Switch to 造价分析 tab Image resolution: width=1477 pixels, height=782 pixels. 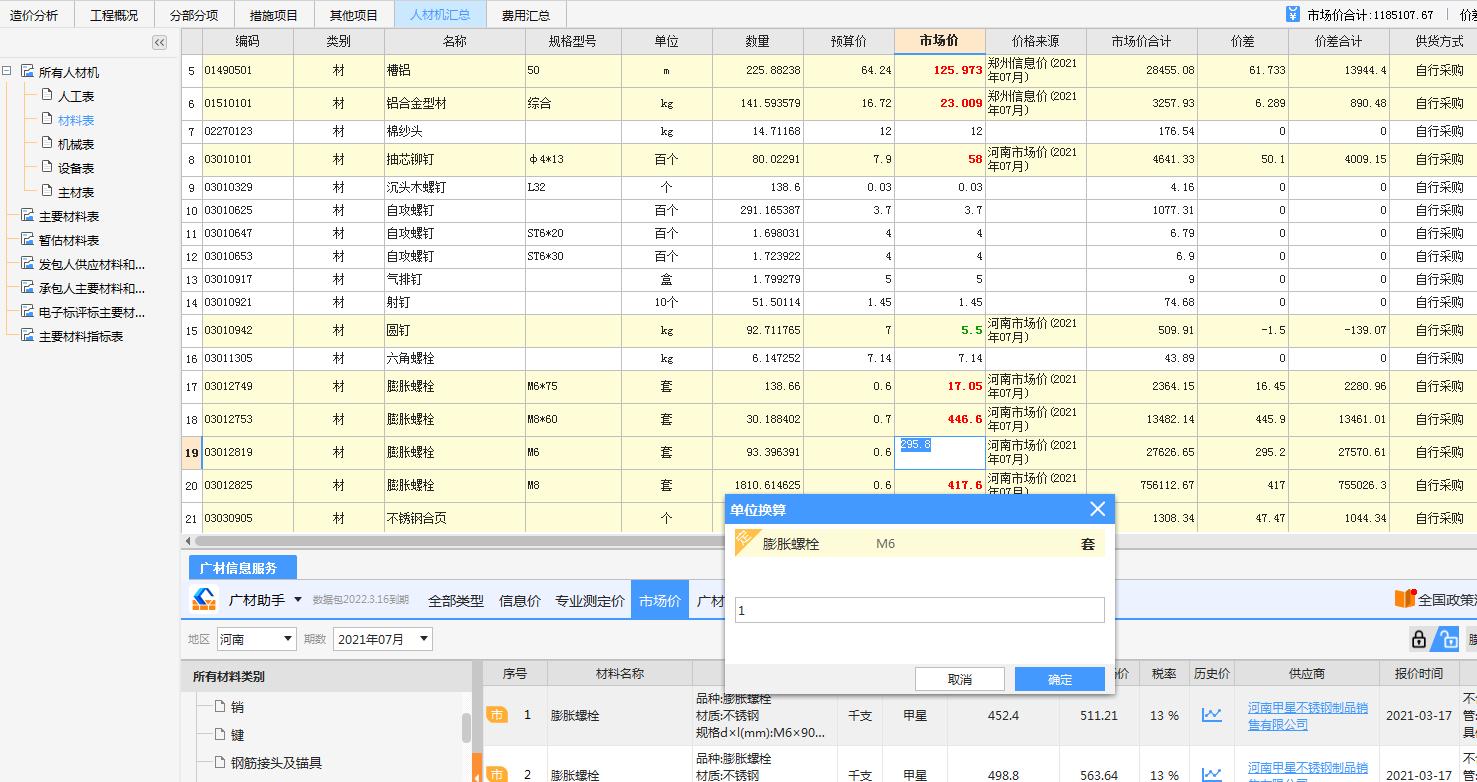[34, 15]
